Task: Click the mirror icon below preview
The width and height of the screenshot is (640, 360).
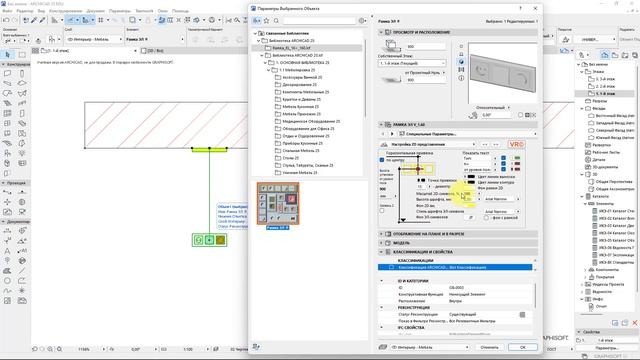Action: click(x=530, y=115)
